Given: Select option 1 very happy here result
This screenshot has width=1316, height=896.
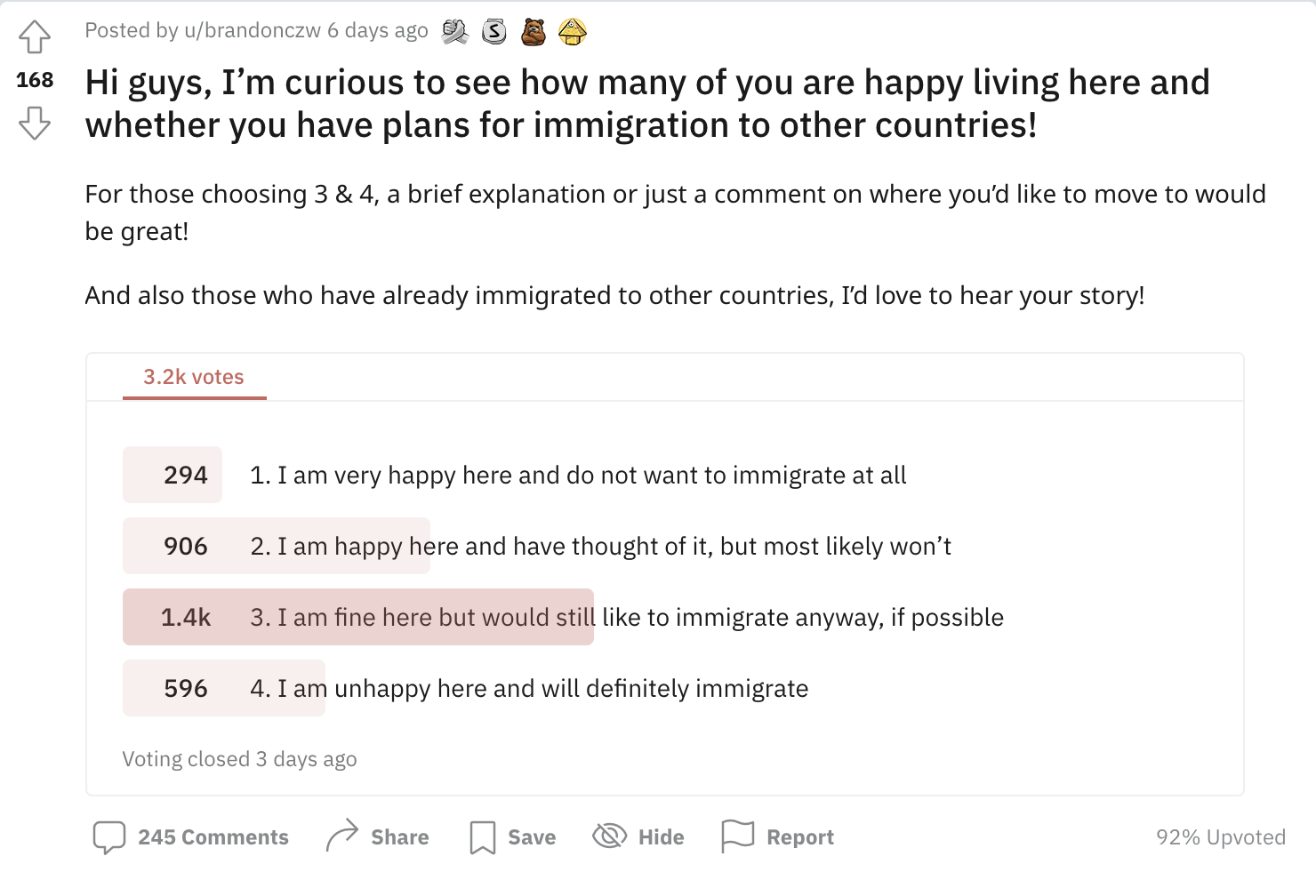Looking at the screenshot, I should pyautogui.click(x=515, y=475).
